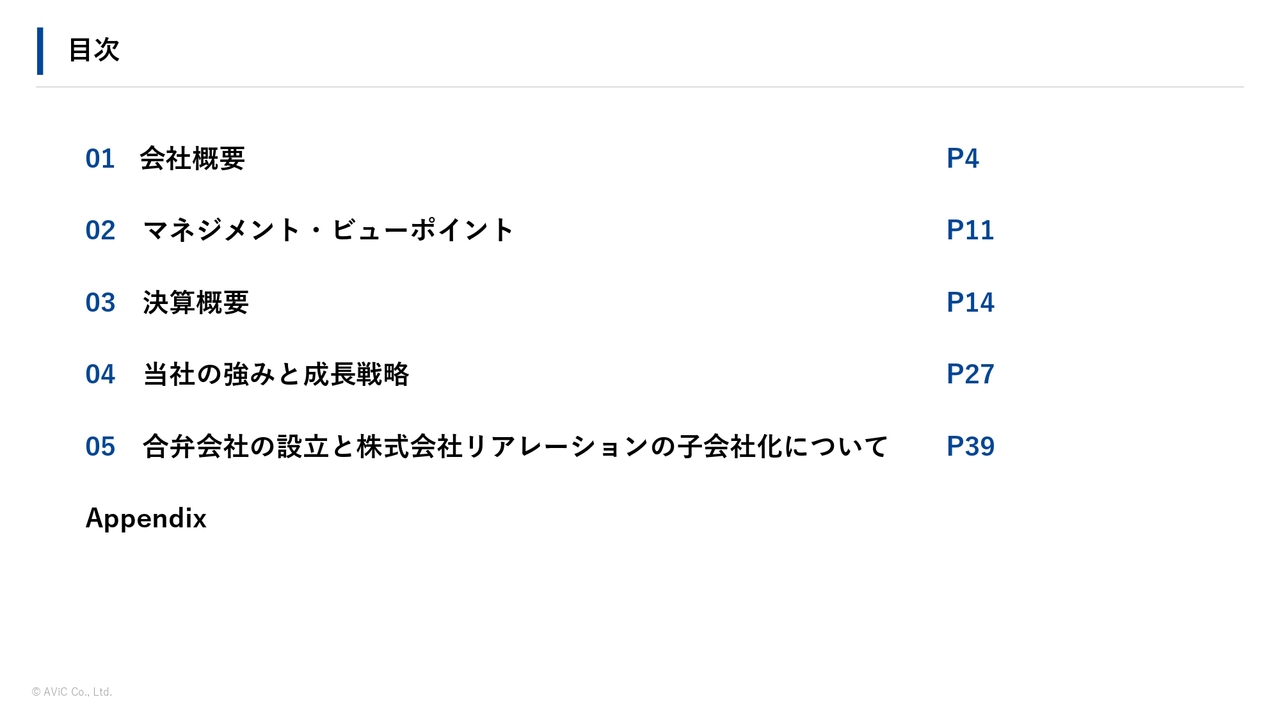The width and height of the screenshot is (1280, 720).
Task: Select section number 05
Action: (x=100, y=446)
